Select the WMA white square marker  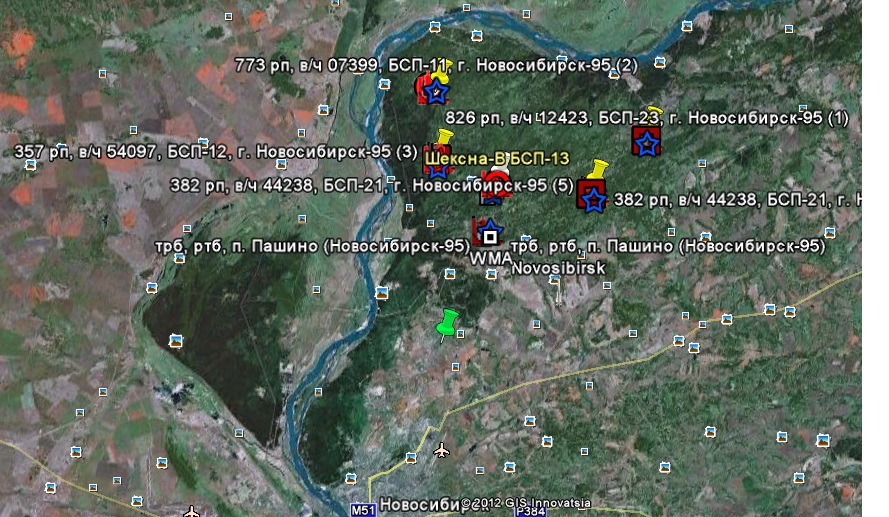point(490,237)
